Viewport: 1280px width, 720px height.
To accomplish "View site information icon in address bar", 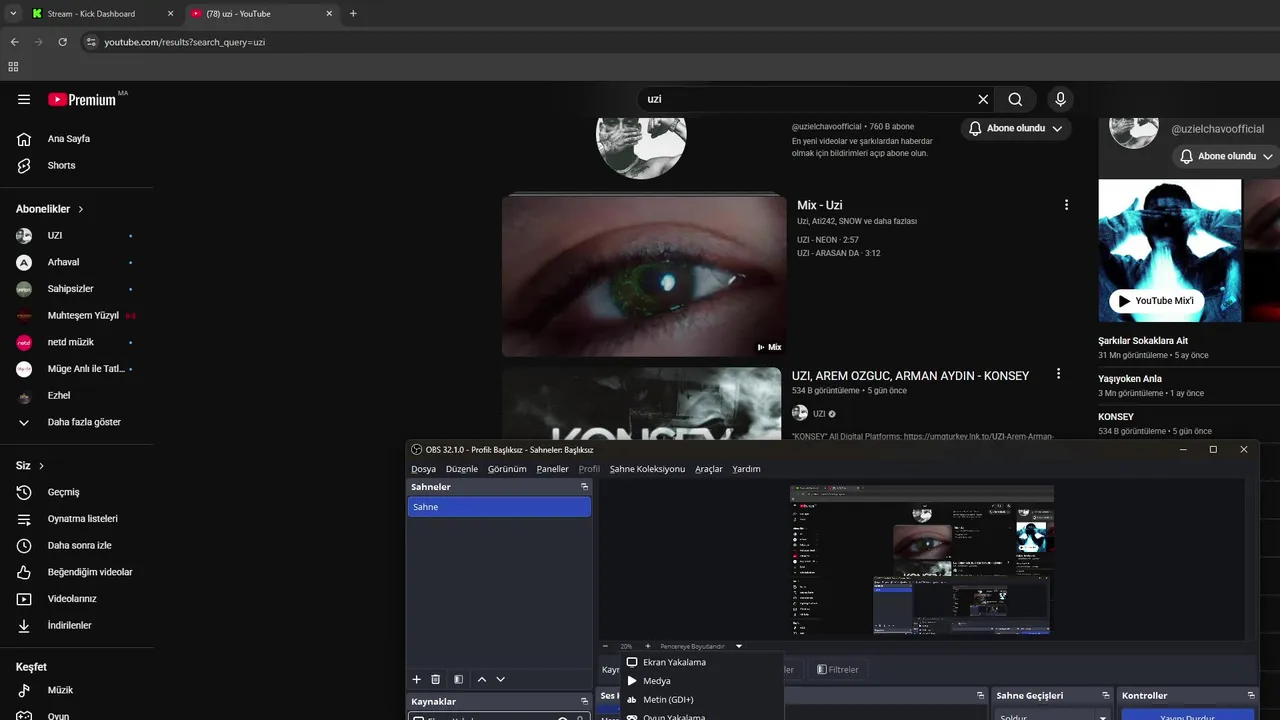I will point(91,42).
